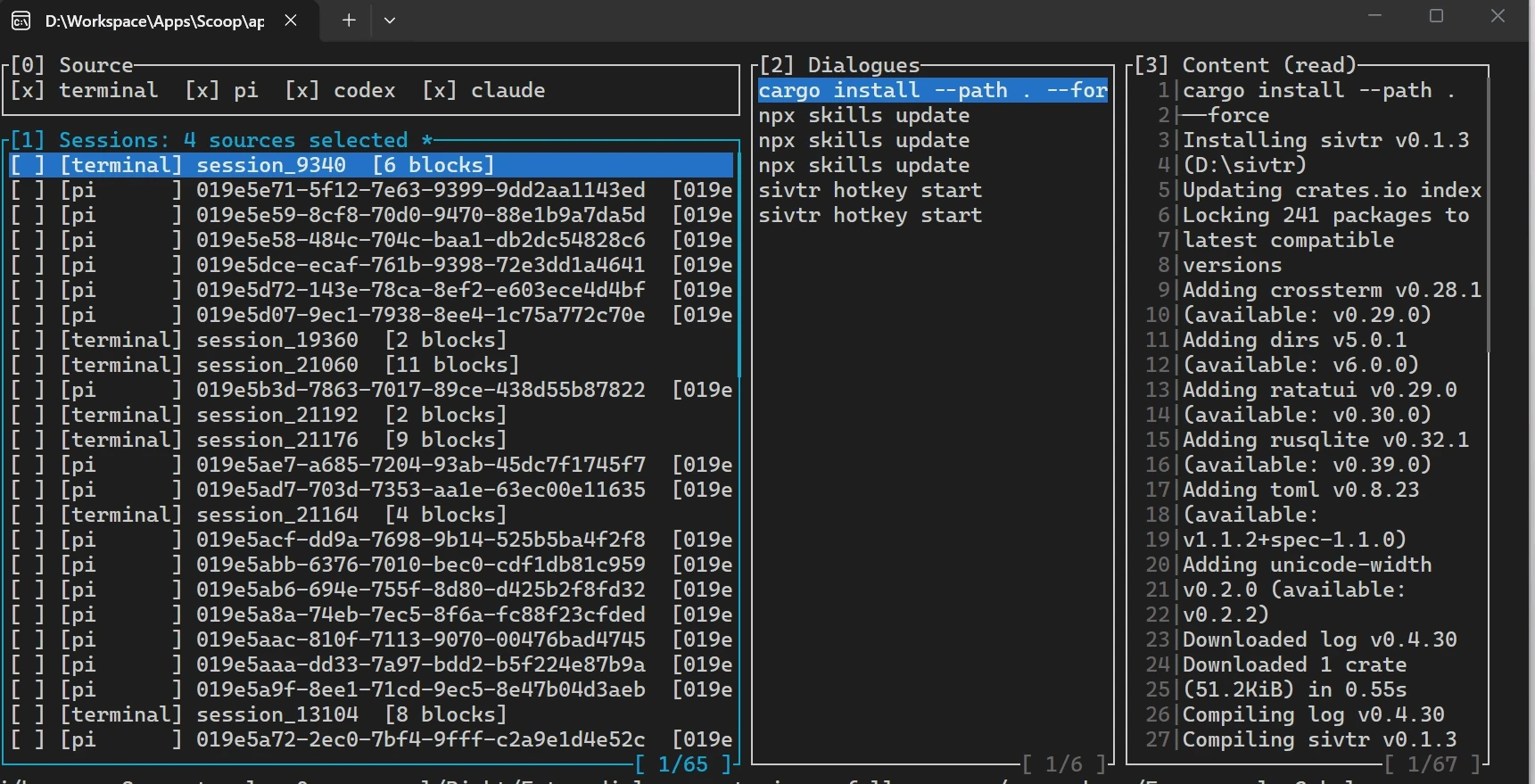The image size is (1535, 784).
Task: Select the first sivtr hotkey start dialogue
Action: pos(933,190)
